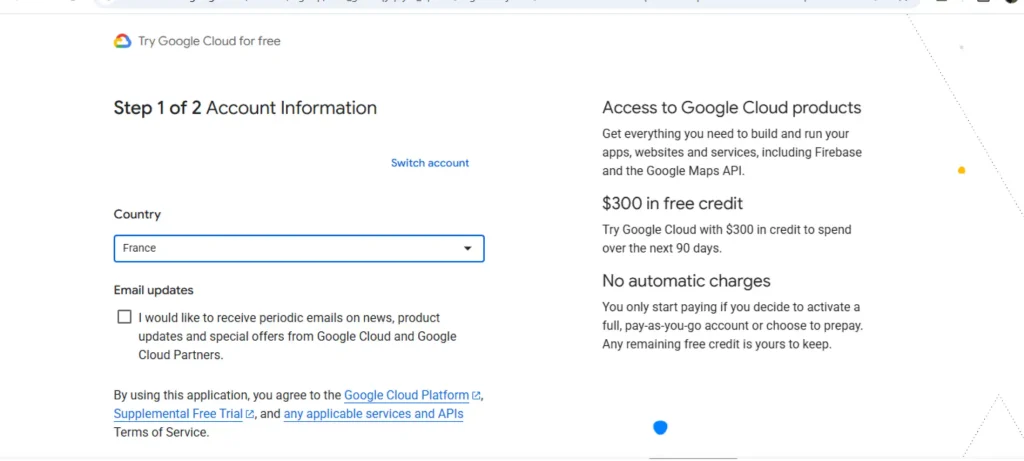Enable the periodic emails checkbox
Screen dimensions: 1024x461
tap(124, 317)
